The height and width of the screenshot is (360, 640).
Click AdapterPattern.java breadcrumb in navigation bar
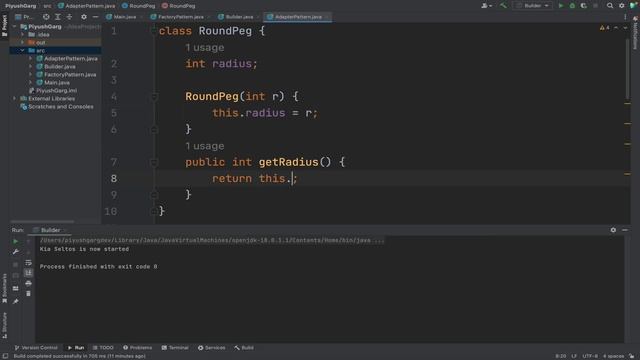click(87, 6)
